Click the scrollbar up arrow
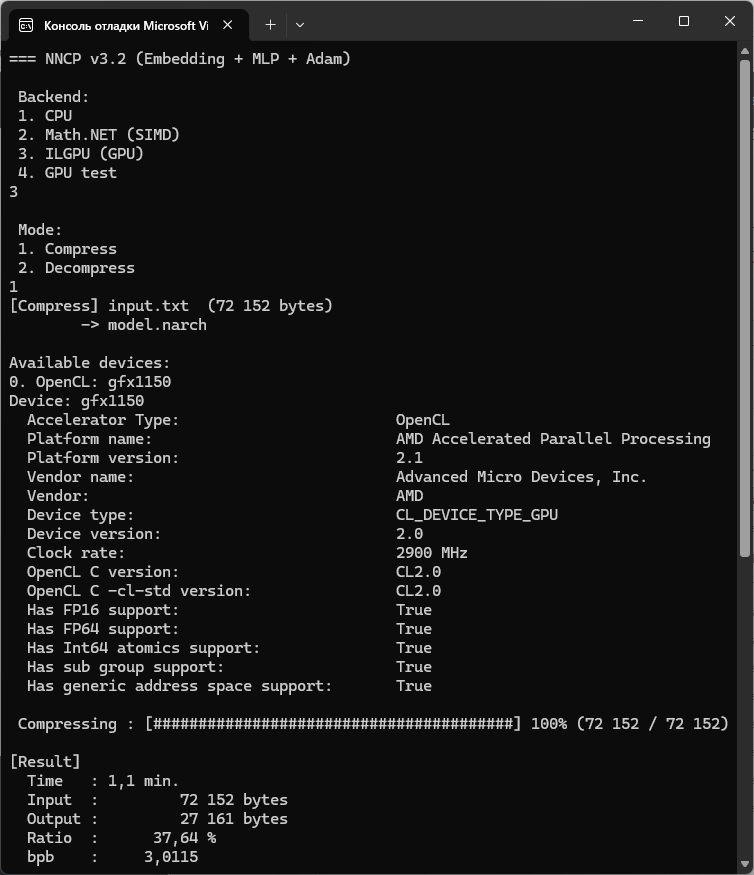 (x=745, y=51)
